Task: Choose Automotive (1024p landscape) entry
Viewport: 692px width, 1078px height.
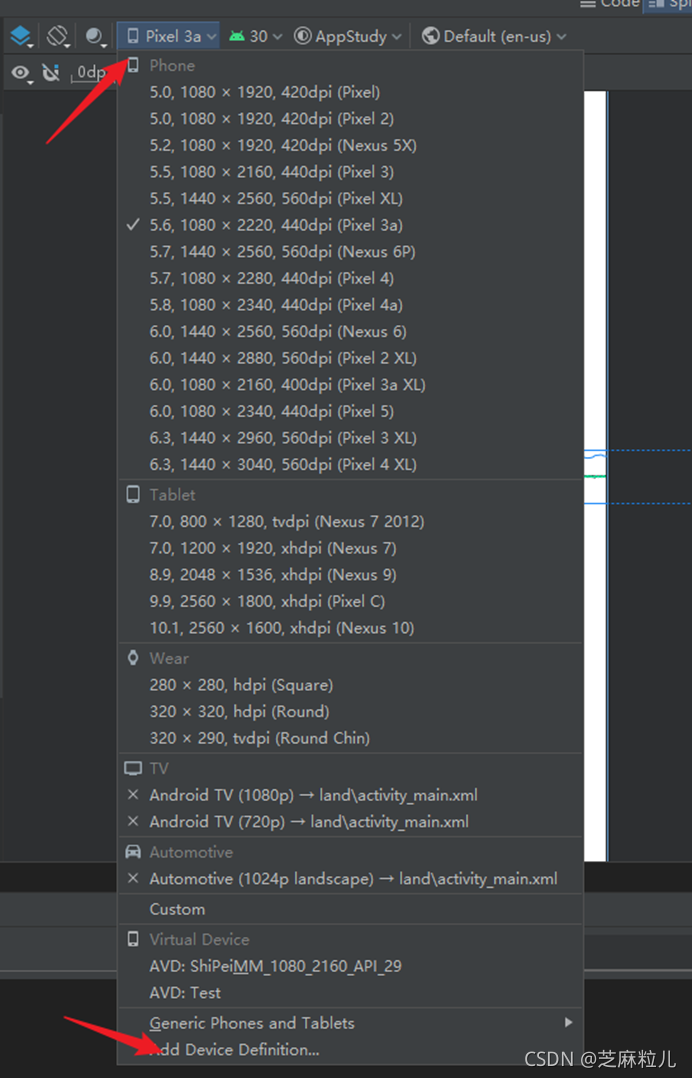Action: click(350, 879)
